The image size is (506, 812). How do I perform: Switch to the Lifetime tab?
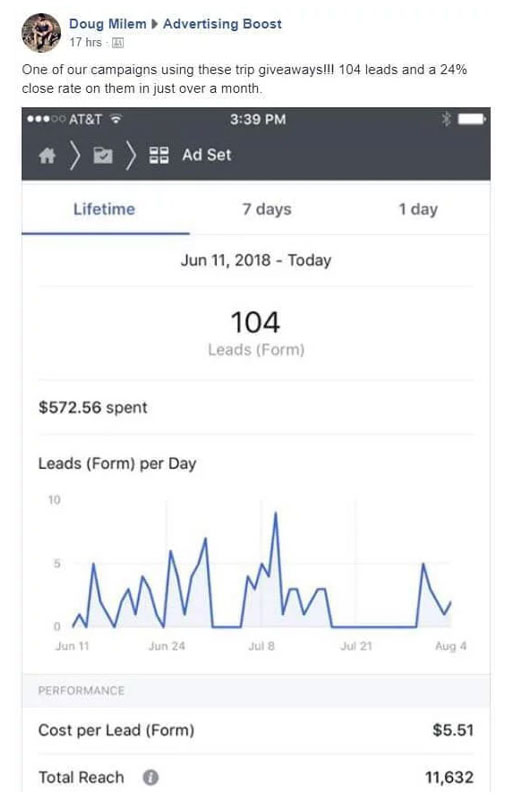tap(104, 209)
